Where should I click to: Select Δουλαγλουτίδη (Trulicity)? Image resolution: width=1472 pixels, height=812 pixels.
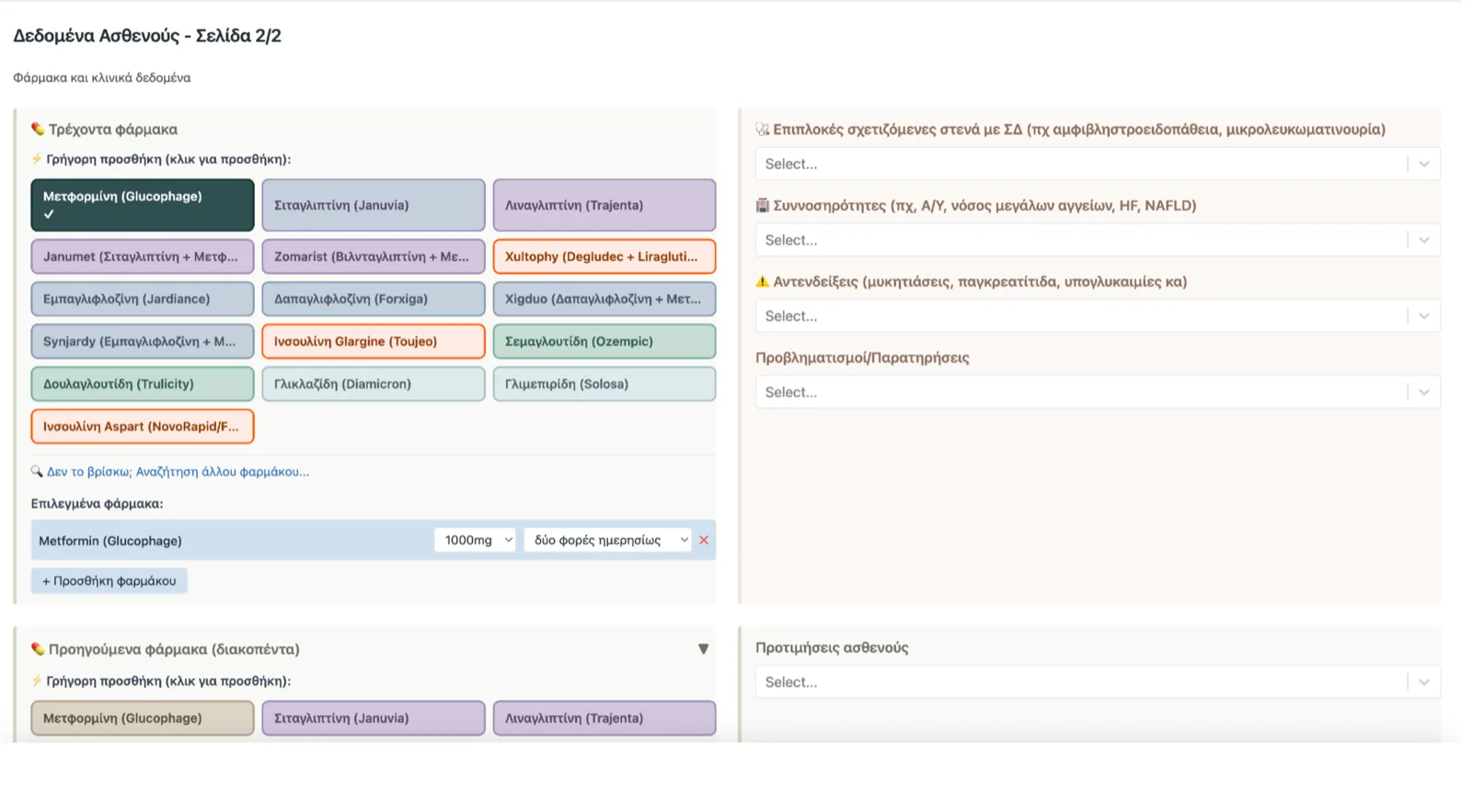[143, 383]
